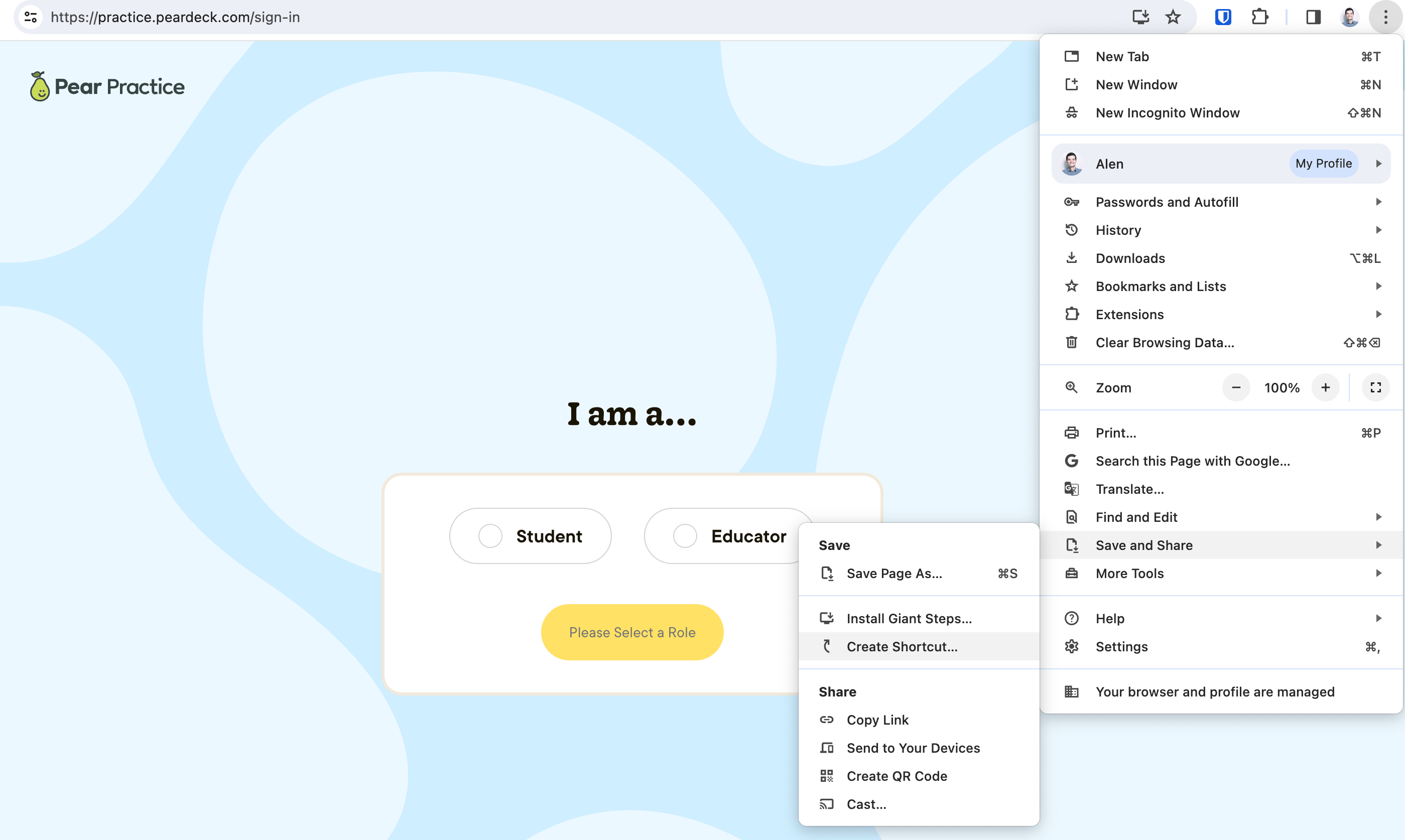Viewport: 1405px width, 840px height.
Task: Select the Student radio button
Action: (490, 535)
